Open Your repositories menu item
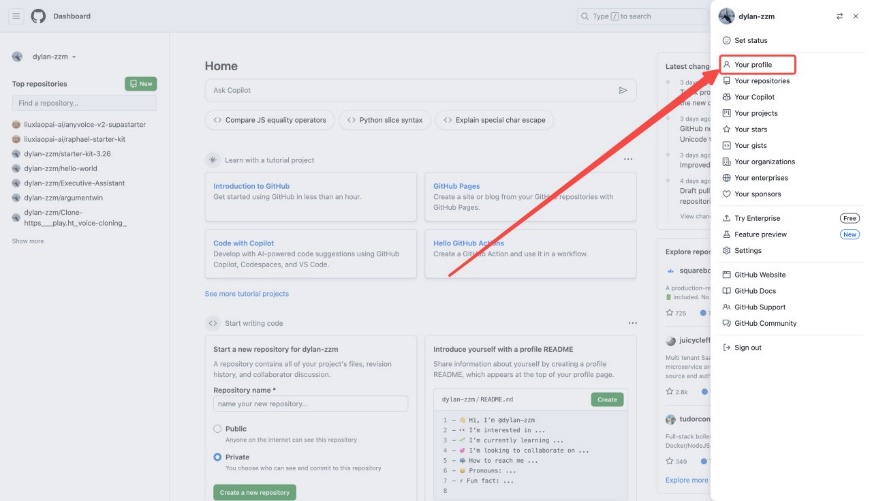The image size is (872, 501). [762, 81]
